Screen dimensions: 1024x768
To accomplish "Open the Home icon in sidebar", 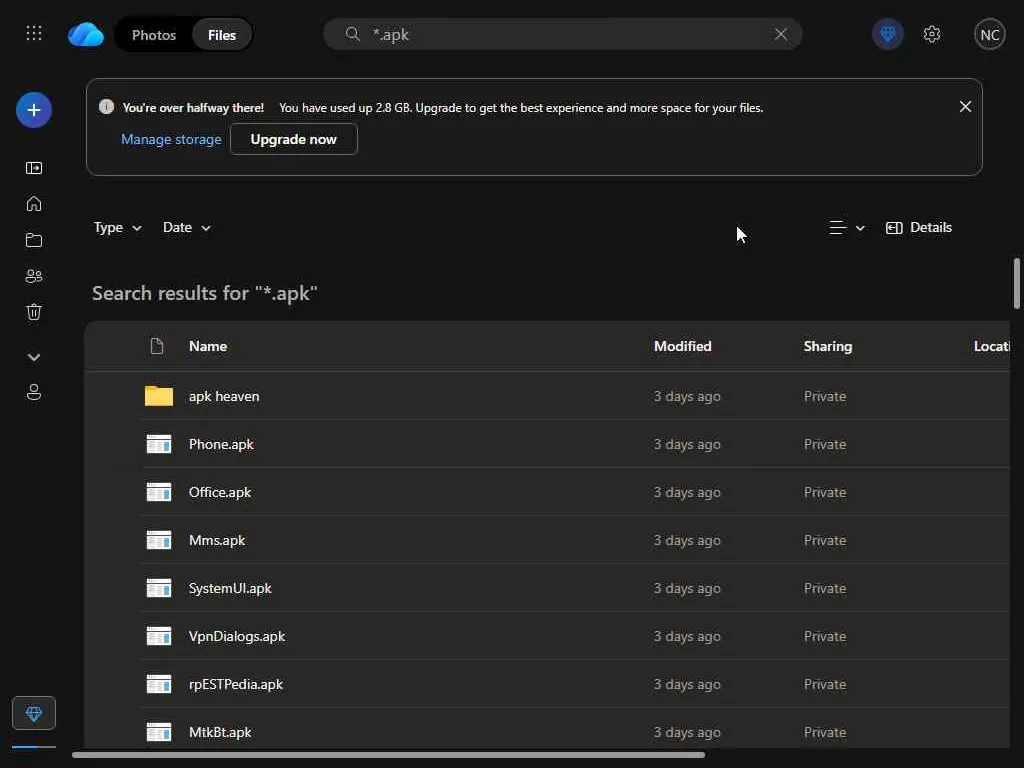I will click(34, 204).
